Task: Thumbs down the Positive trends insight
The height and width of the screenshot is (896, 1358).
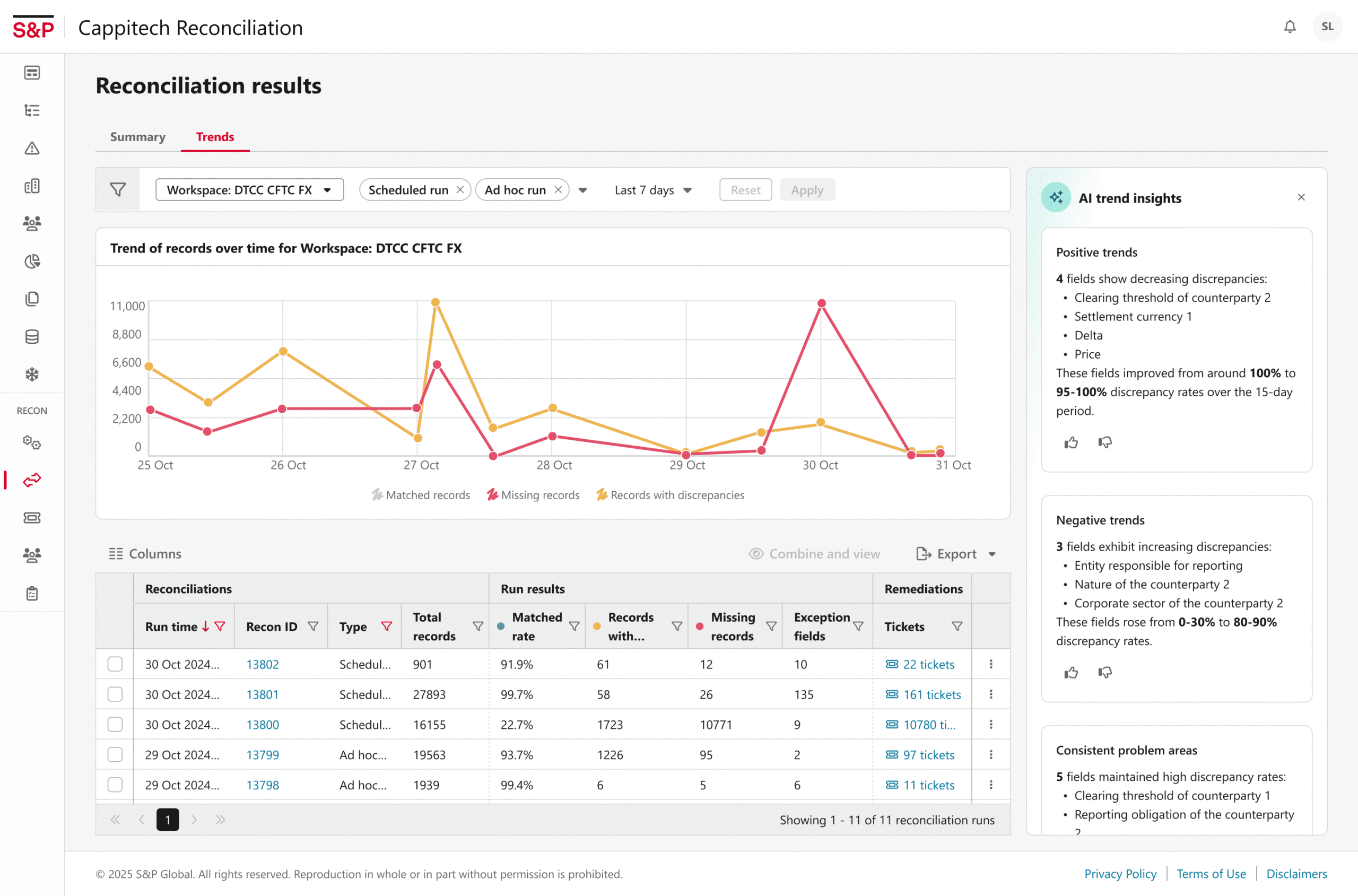Action: click(1104, 442)
